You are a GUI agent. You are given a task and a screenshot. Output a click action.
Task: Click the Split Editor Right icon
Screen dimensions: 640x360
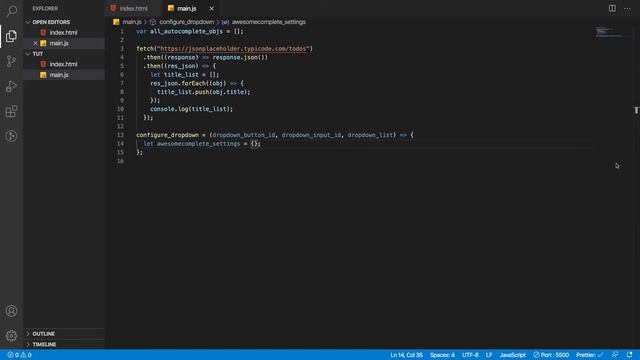(612, 8)
